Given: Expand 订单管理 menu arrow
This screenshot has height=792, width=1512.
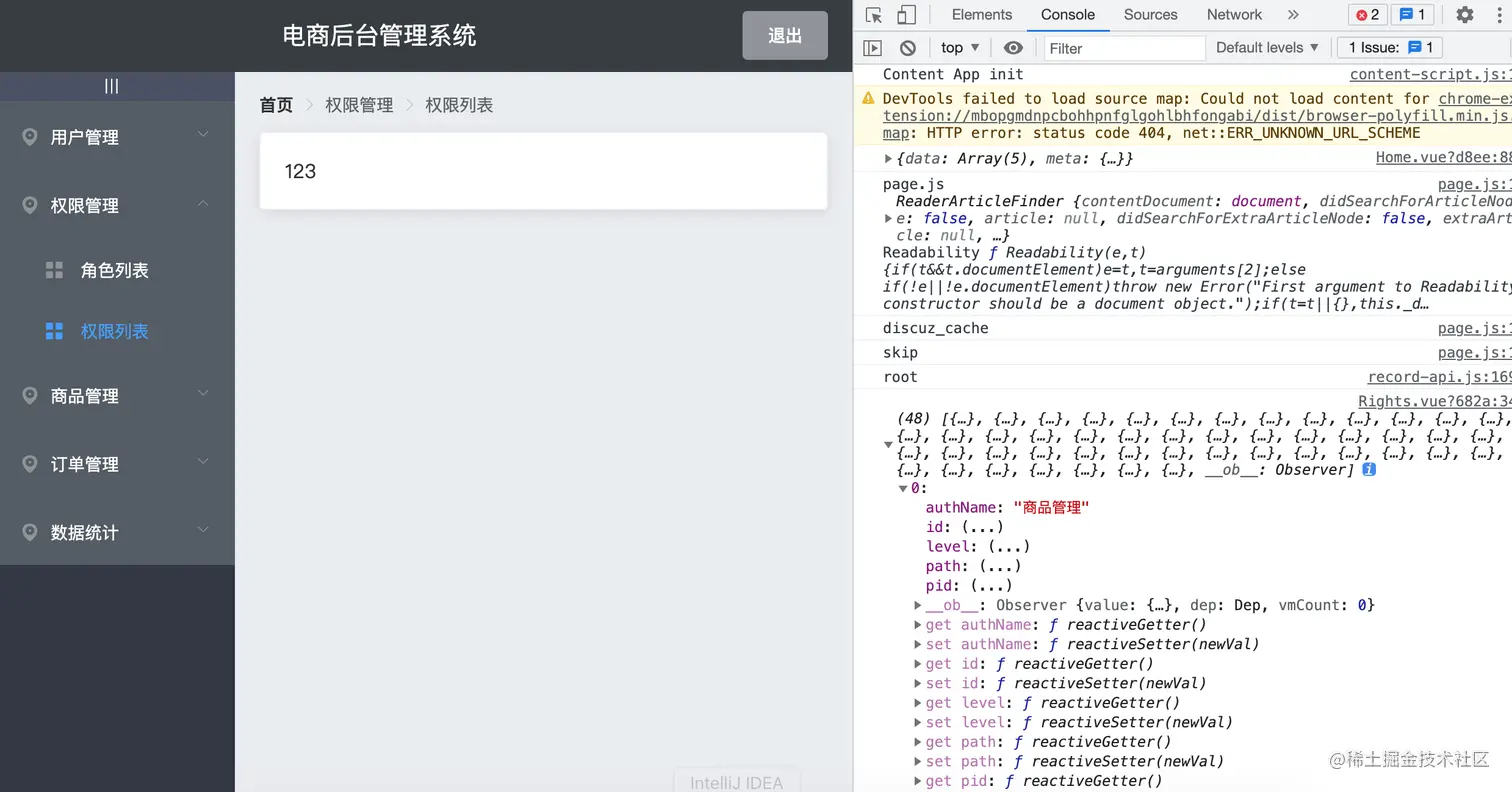Looking at the screenshot, I should [203, 461].
